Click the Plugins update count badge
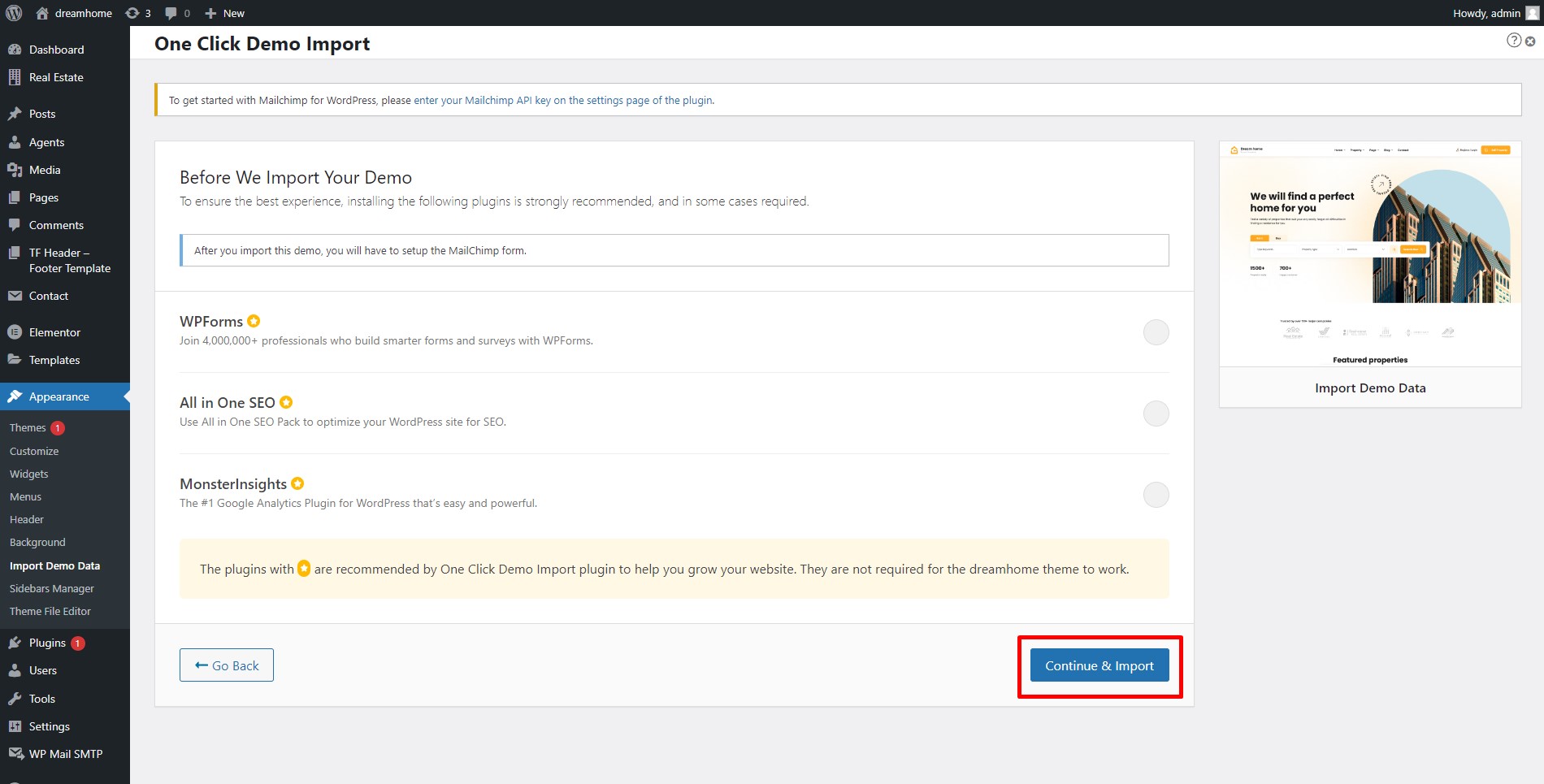The width and height of the screenshot is (1544, 784). [x=78, y=643]
